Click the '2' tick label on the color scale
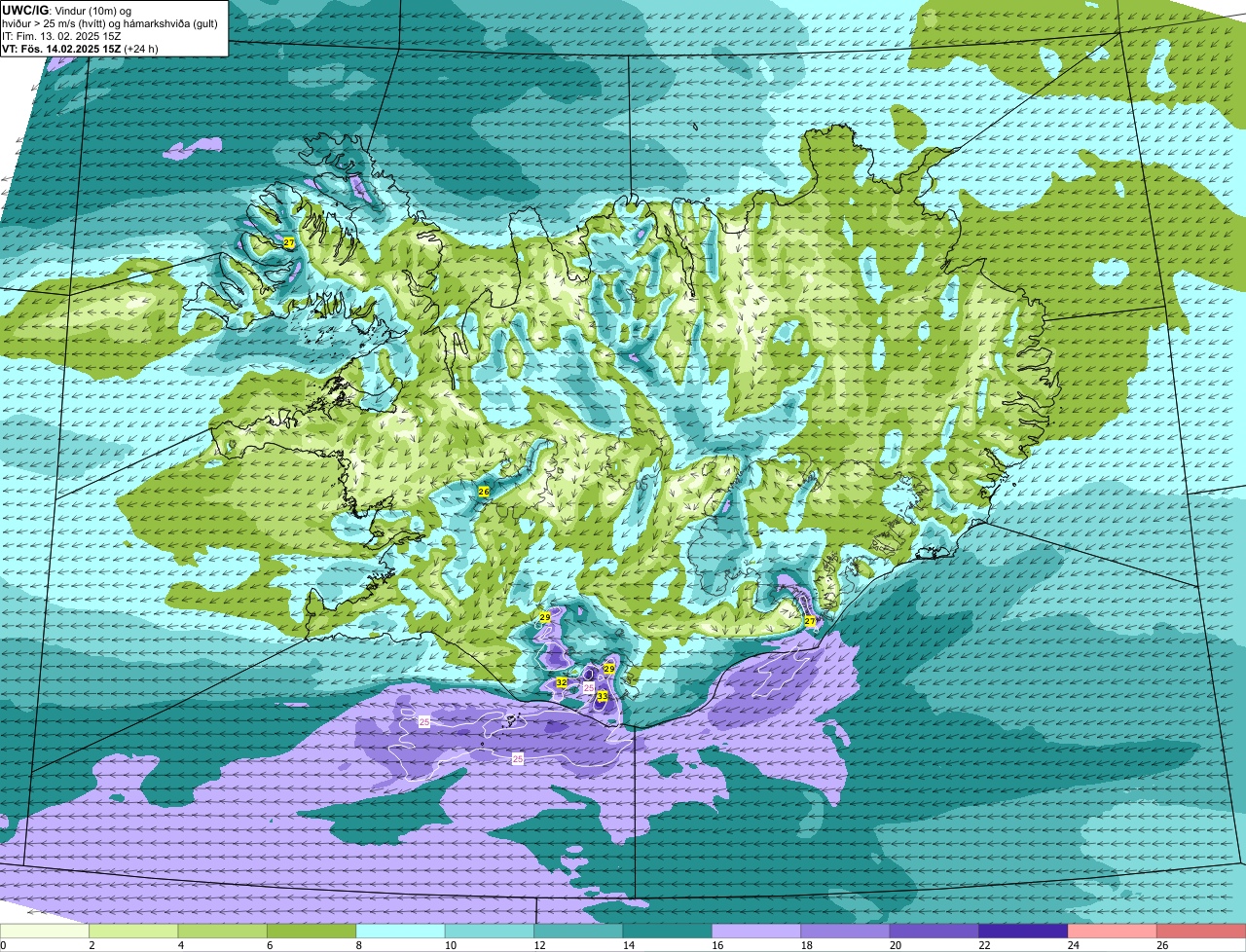Viewport: 1246px width, 952px height. (x=90, y=945)
